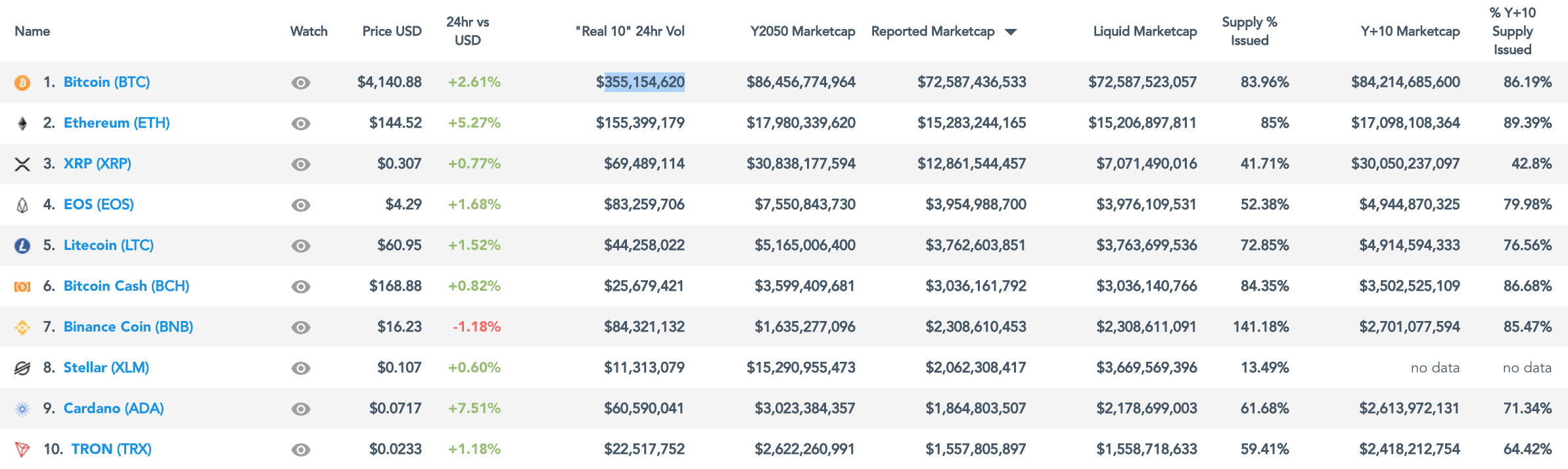Sort by Y2050 Marketcap header
The width and height of the screenshot is (1568, 469).
pyautogui.click(x=802, y=31)
